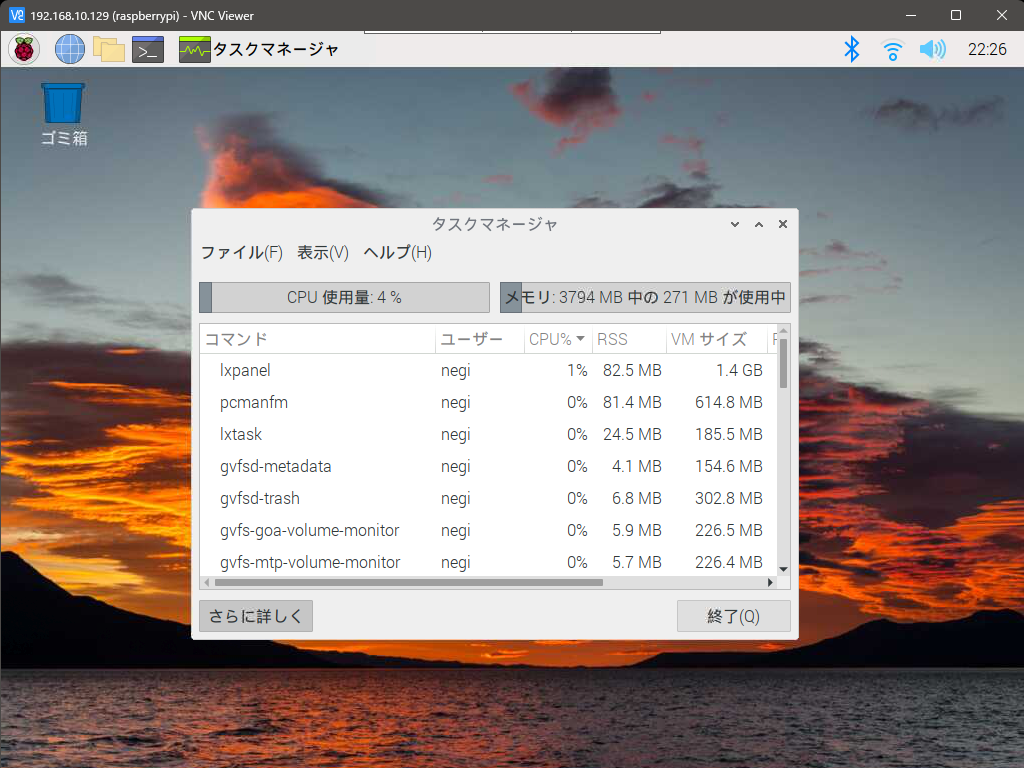1024x768 pixels.
Task: Click the volume speaker icon
Action: click(x=932, y=49)
